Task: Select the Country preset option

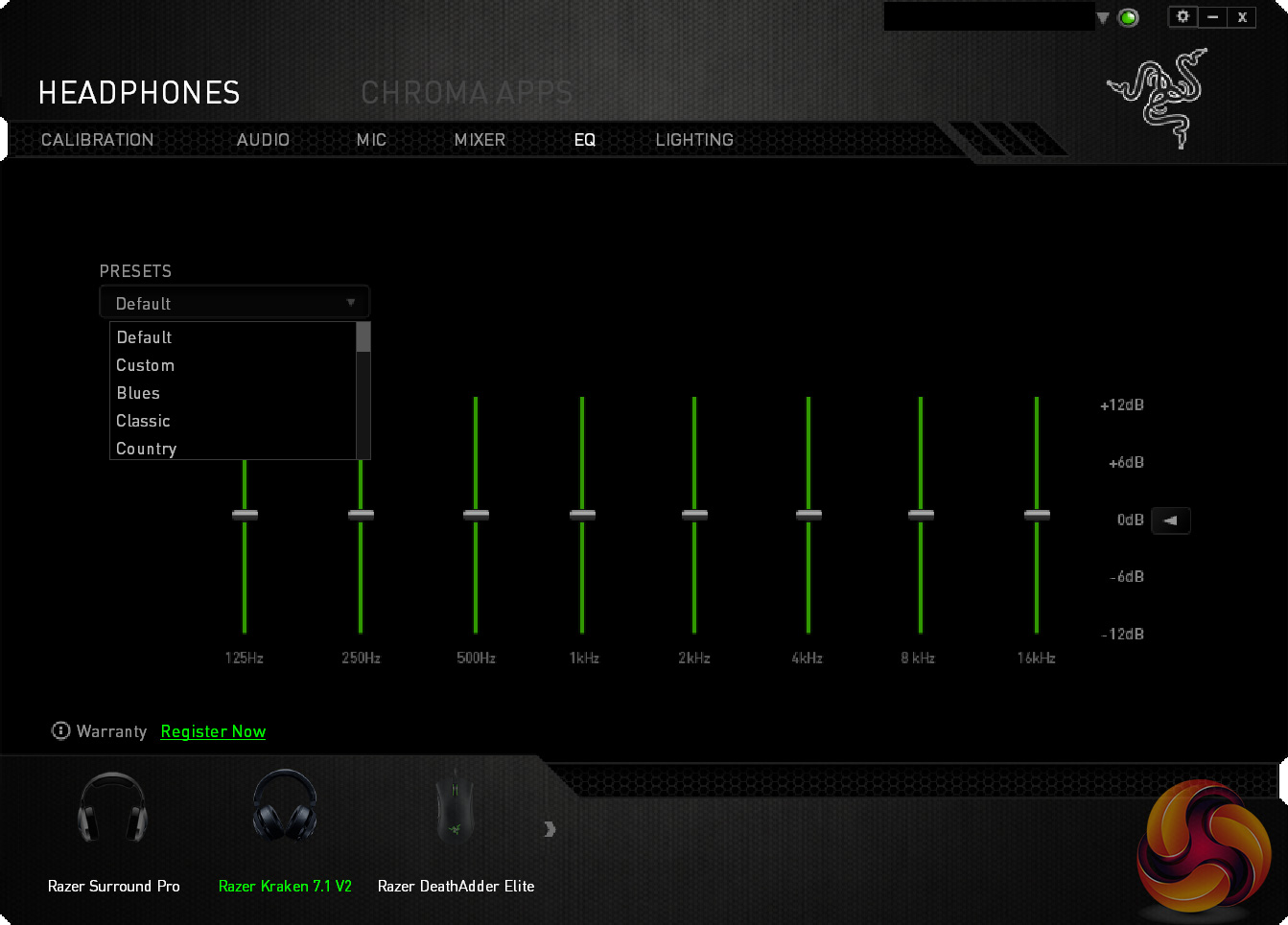Action: pos(233,448)
